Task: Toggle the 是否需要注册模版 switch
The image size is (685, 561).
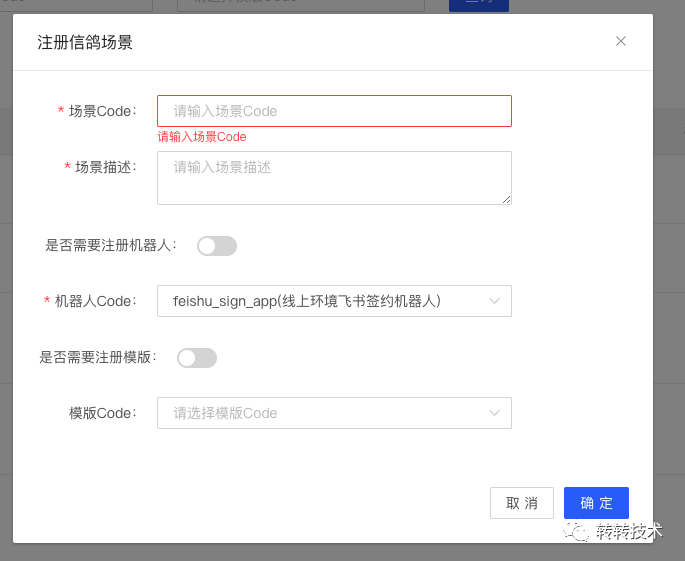Action: pyautogui.click(x=197, y=358)
